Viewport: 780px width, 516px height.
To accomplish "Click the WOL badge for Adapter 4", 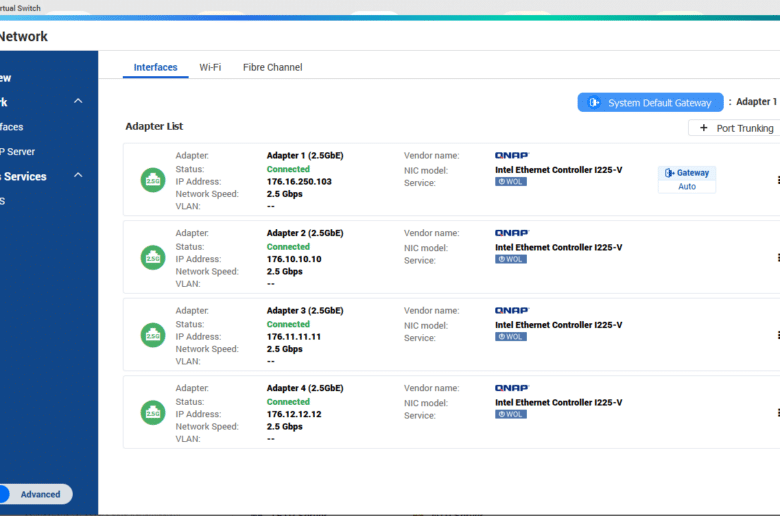I will [510, 414].
